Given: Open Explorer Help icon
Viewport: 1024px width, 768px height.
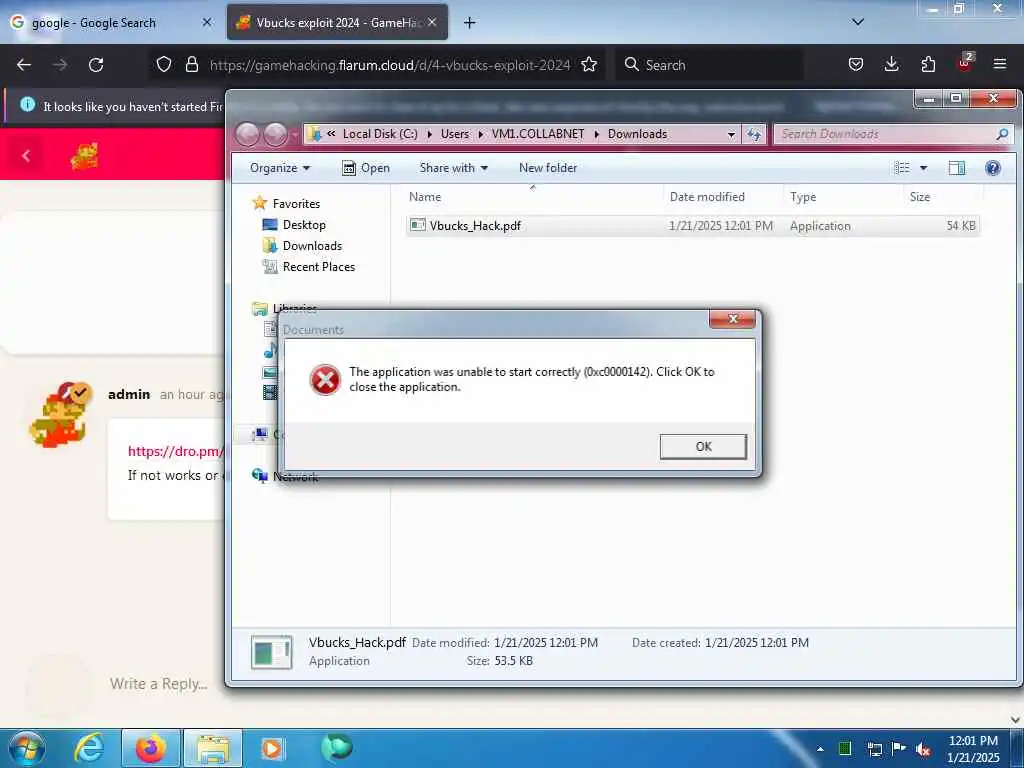Looking at the screenshot, I should tap(993, 168).
